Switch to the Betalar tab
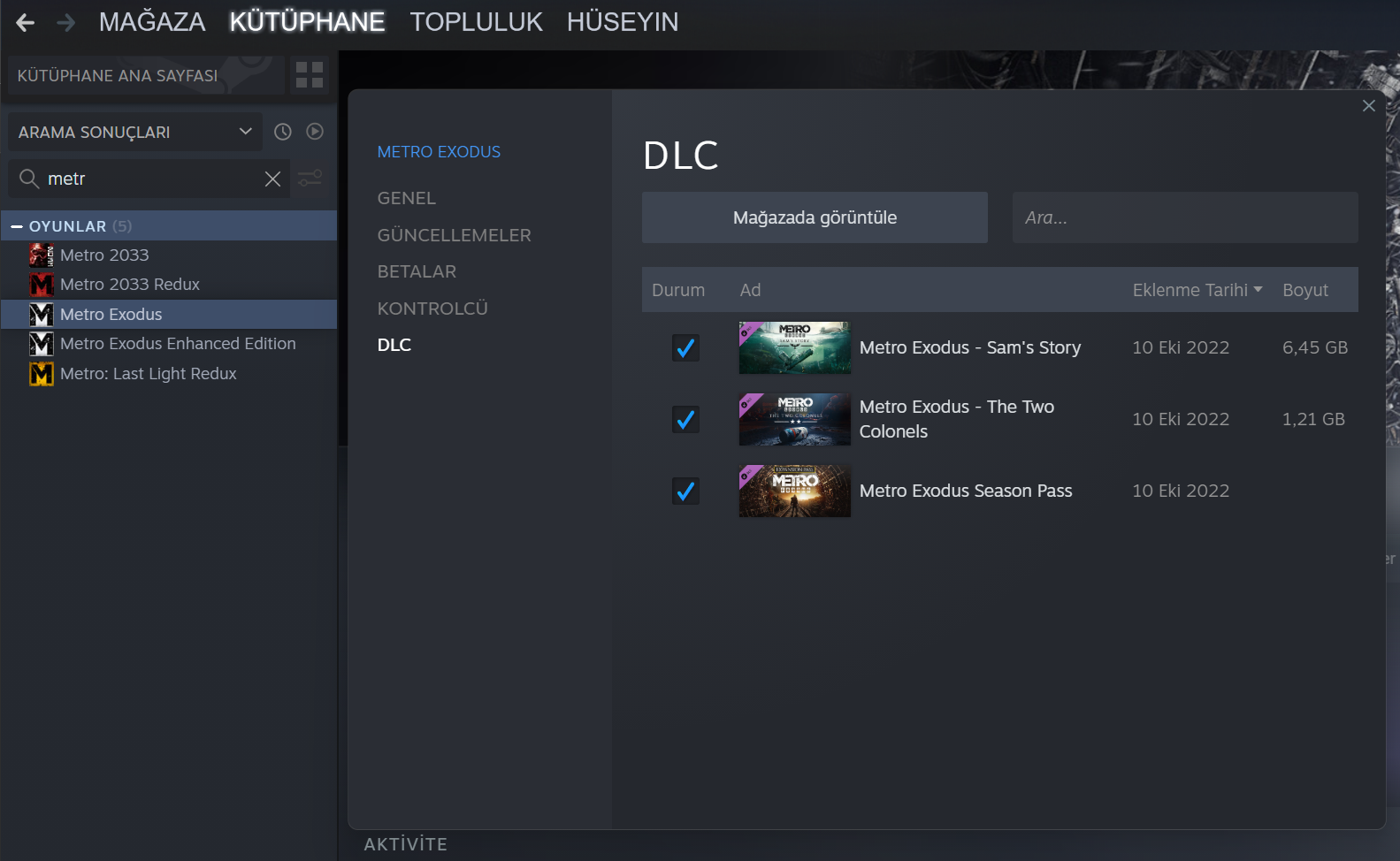The height and width of the screenshot is (861, 1400). click(417, 271)
